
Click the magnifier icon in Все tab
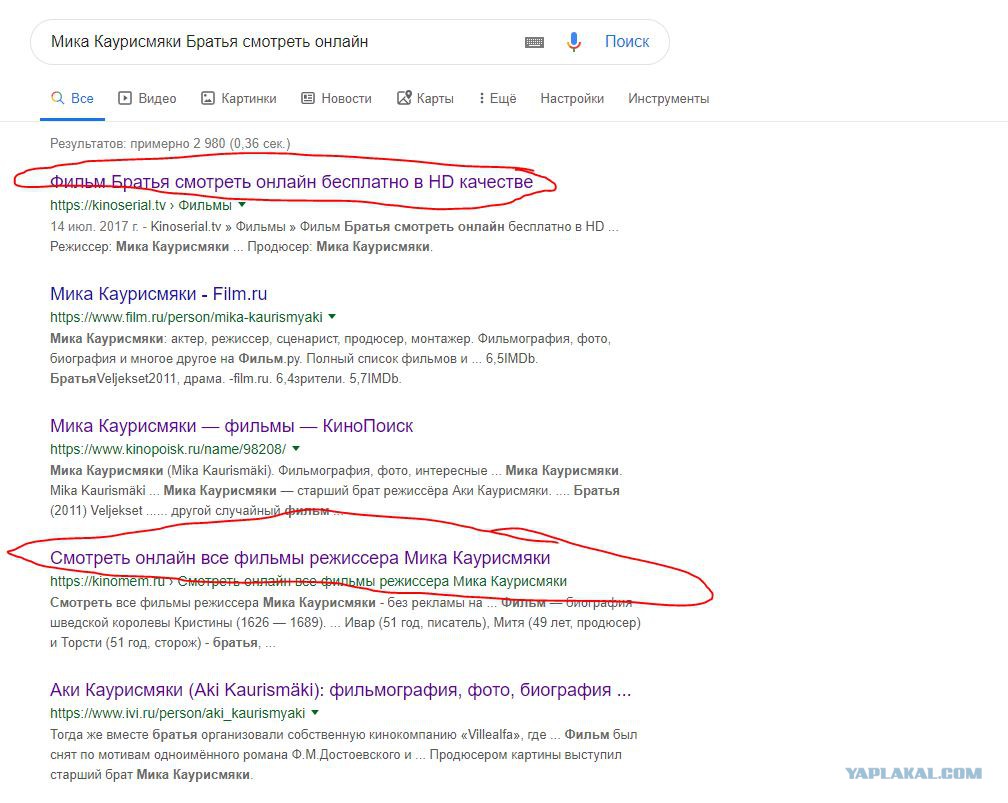pyautogui.click(x=57, y=98)
